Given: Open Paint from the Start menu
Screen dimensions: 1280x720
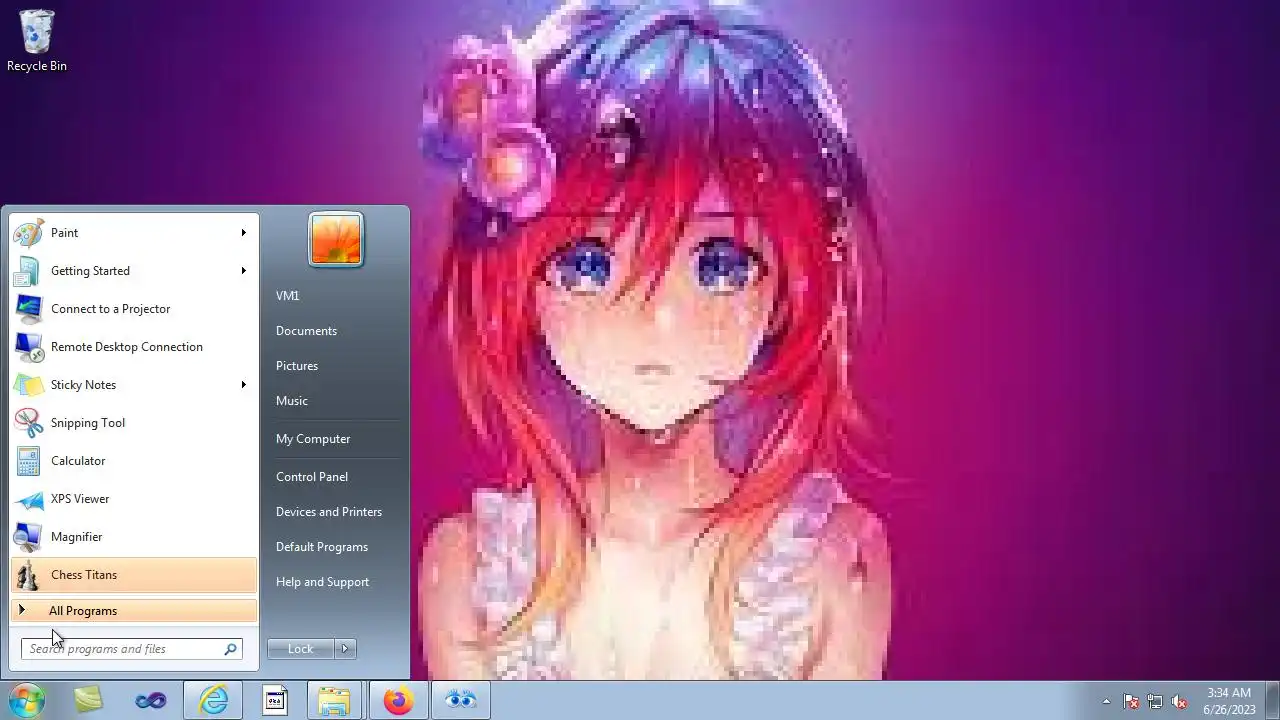Looking at the screenshot, I should click(x=134, y=233).
